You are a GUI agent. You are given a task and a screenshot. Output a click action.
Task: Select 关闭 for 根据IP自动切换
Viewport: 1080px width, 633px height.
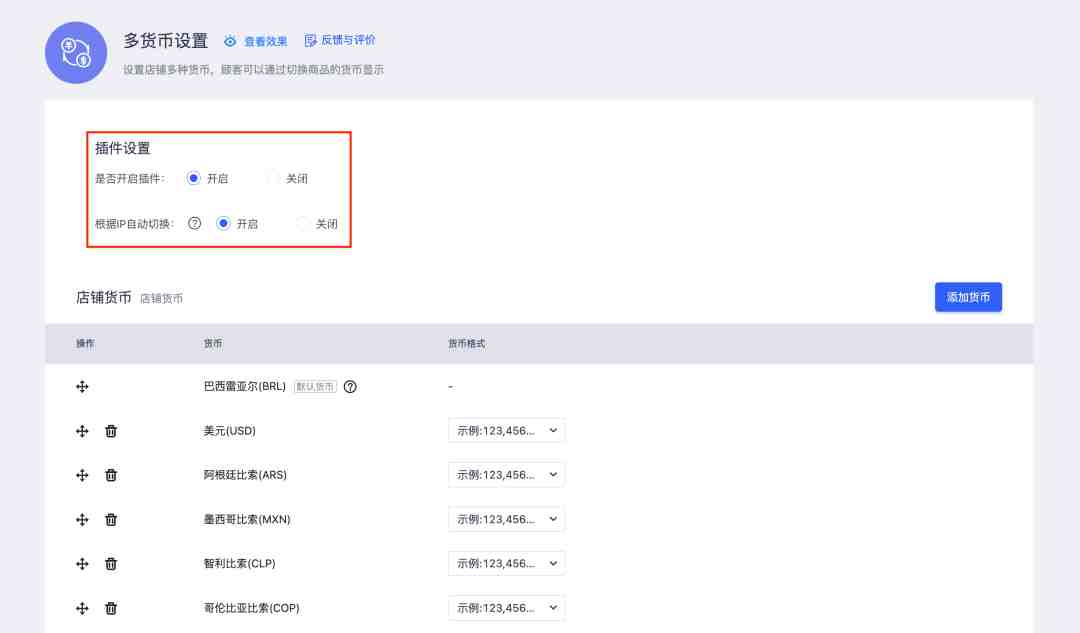pos(302,223)
